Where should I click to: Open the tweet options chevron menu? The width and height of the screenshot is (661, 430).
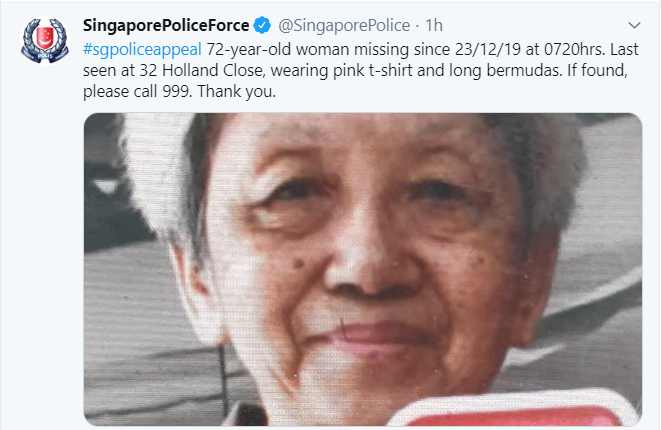634,25
